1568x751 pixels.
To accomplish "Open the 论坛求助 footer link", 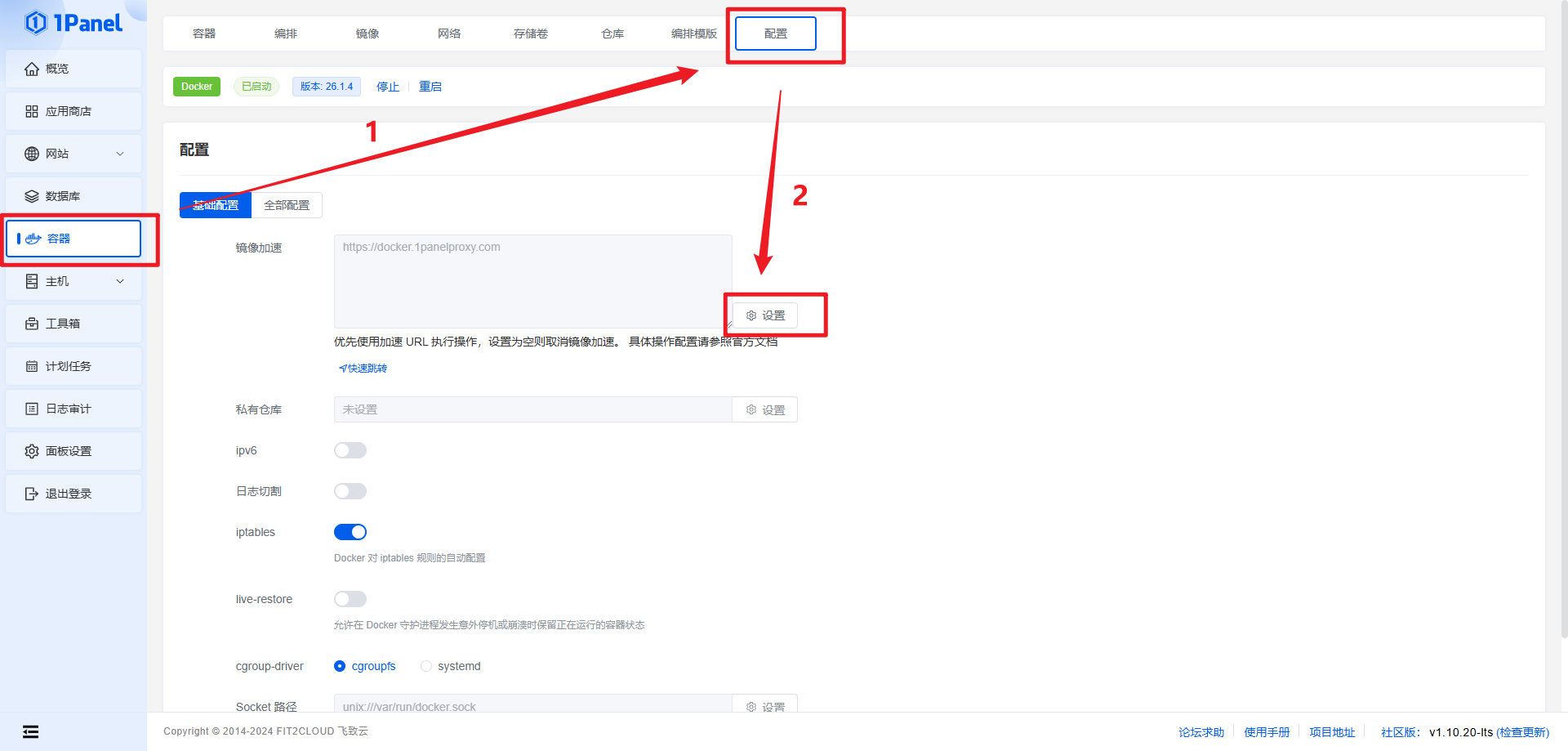I will [x=1201, y=732].
